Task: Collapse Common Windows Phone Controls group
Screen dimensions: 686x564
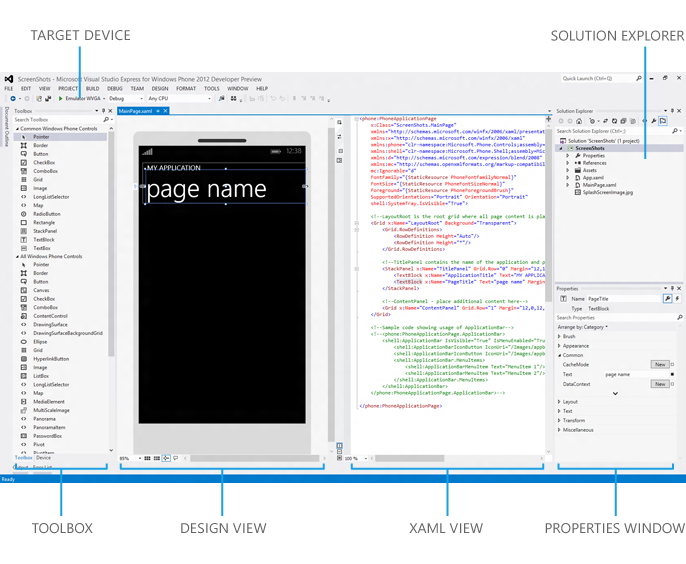Action: (18, 129)
